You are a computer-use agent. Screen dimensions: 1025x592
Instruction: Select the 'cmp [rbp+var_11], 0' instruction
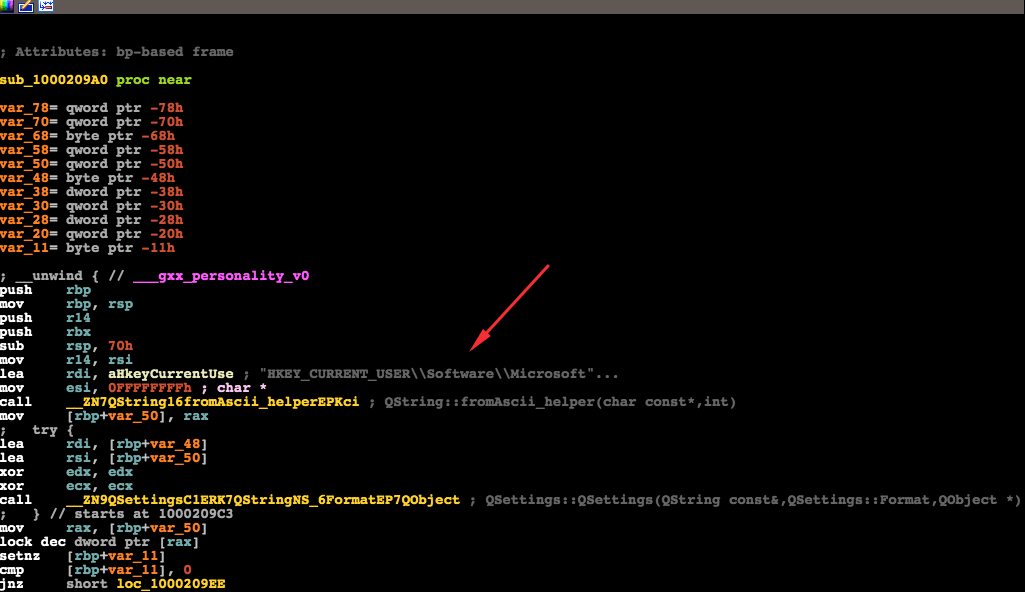tap(96, 570)
